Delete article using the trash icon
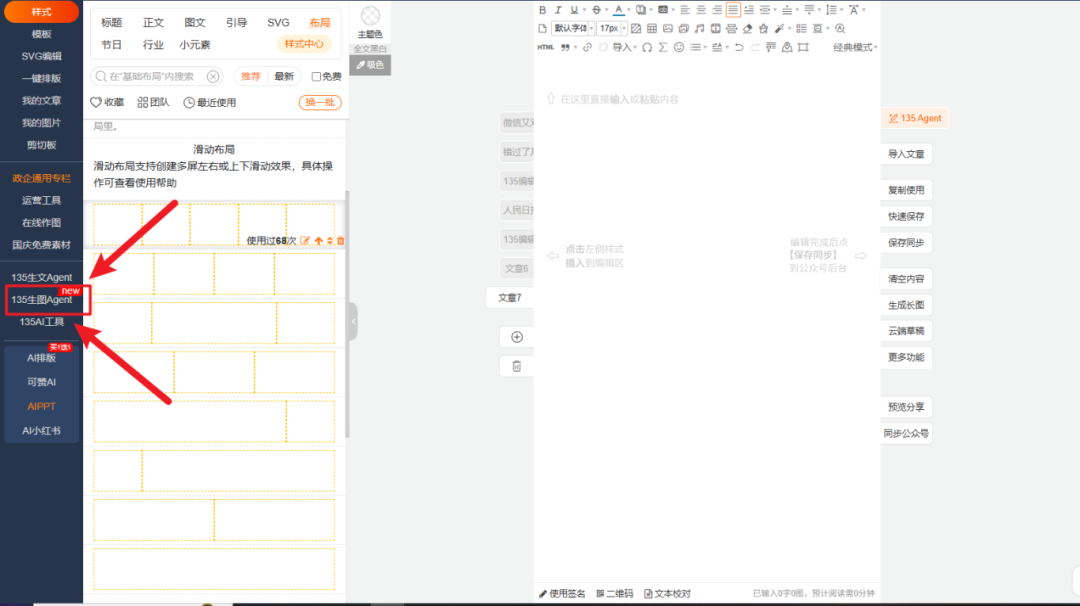Image resolution: width=1080 pixels, height=606 pixels. pos(517,366)
